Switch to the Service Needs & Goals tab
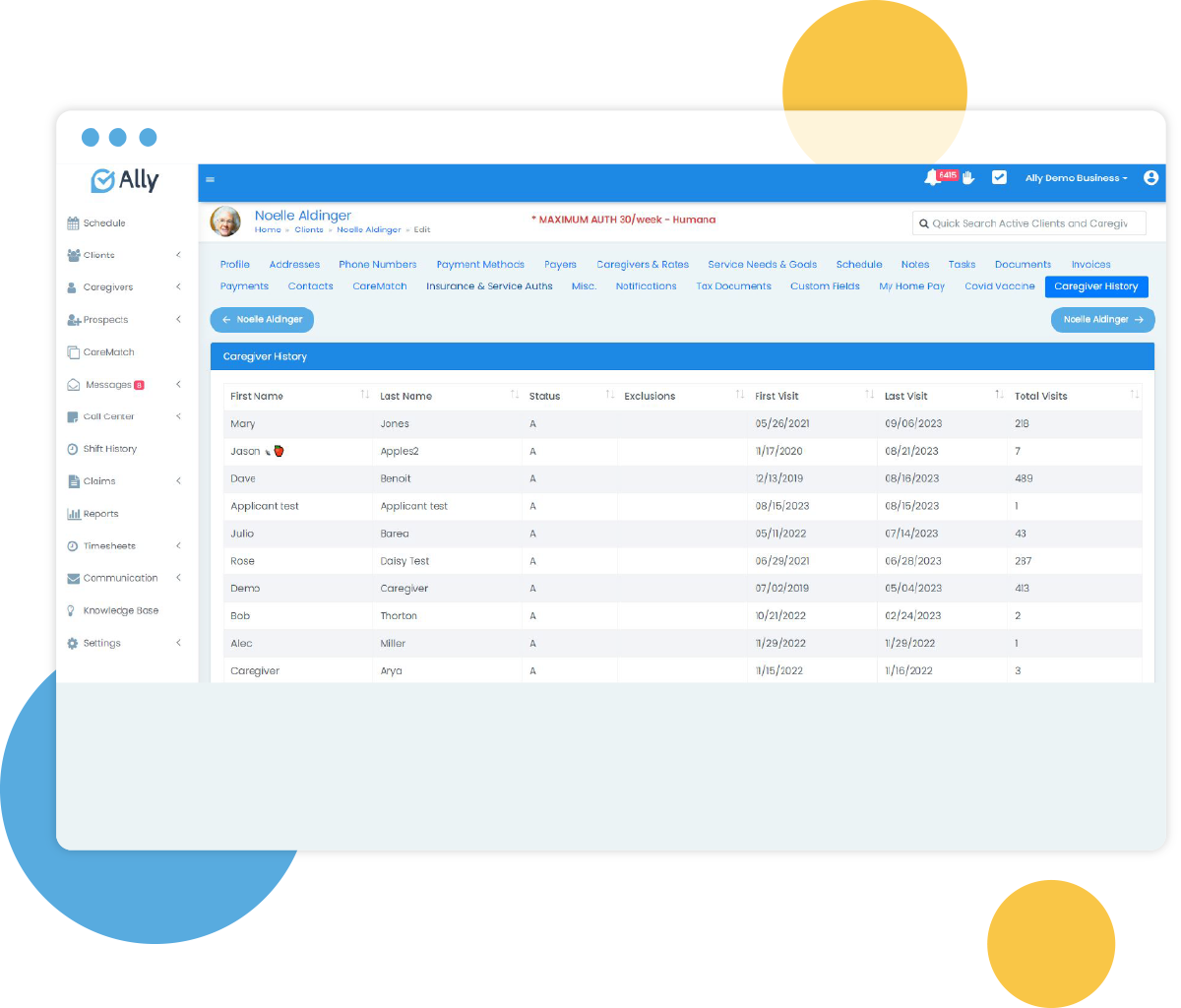 (762, 265)
